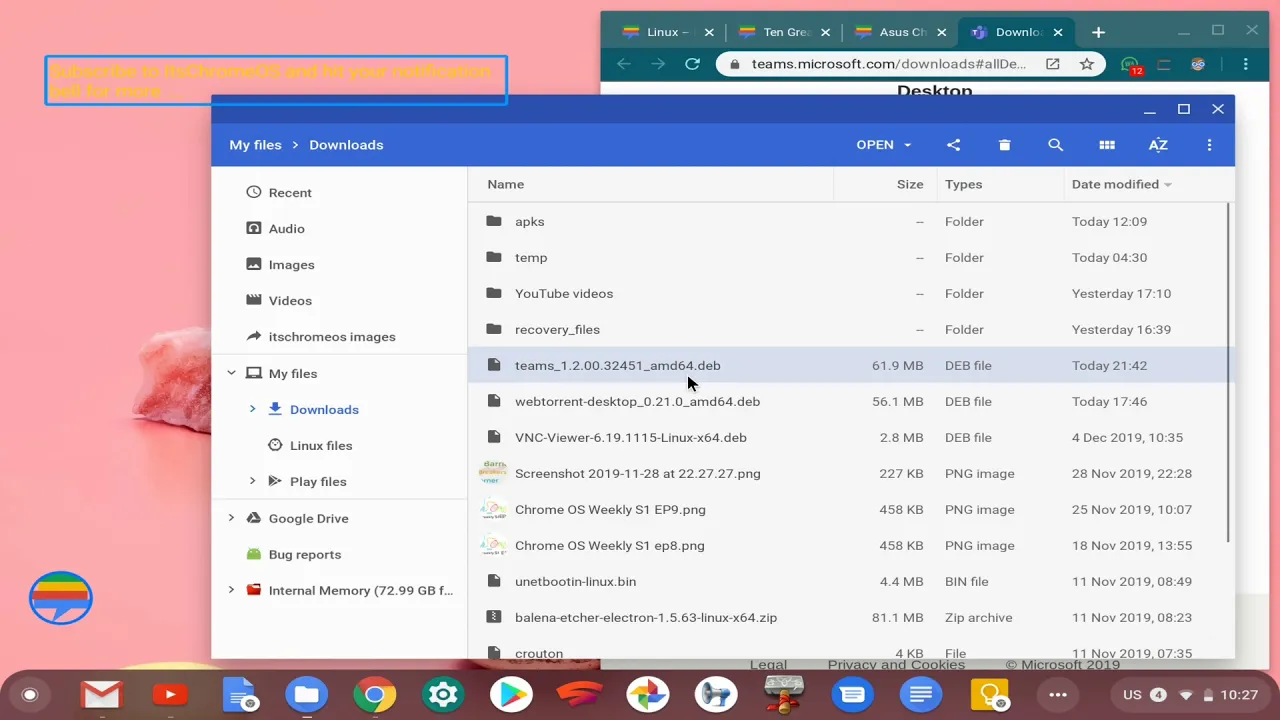The height and width of the screenshot is (720, 1280).
Task: Select unetbootin-linux.bin file
Action: pyautogui.click(x=846, y=581)
